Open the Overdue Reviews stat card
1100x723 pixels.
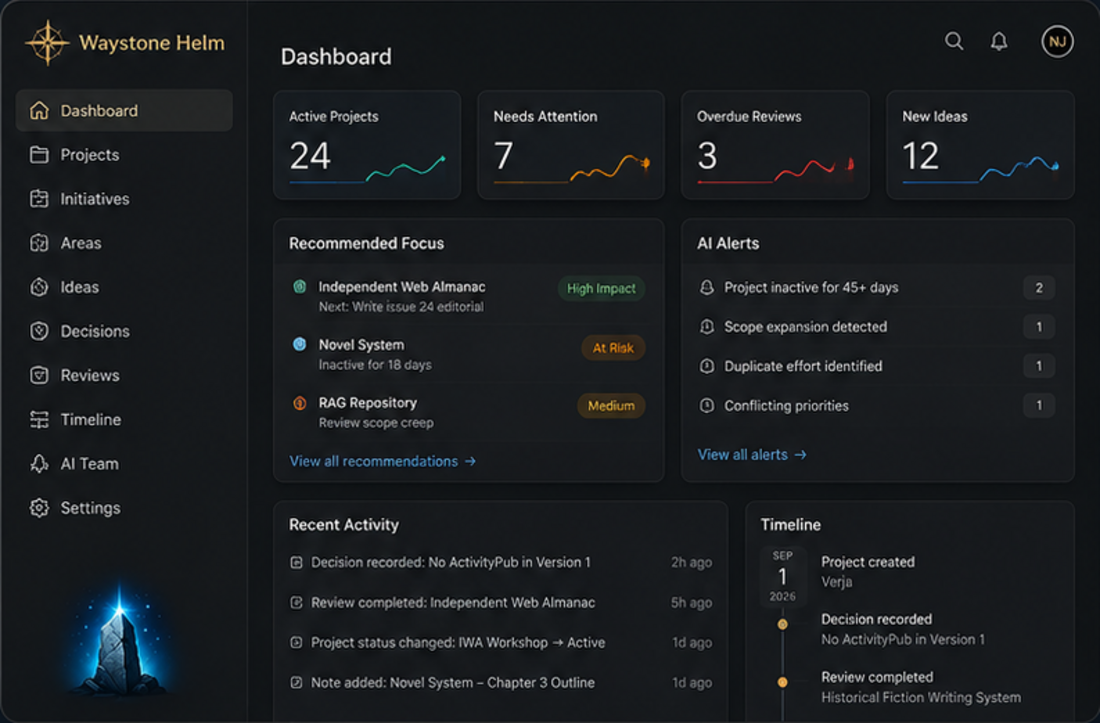click(775, 145)
